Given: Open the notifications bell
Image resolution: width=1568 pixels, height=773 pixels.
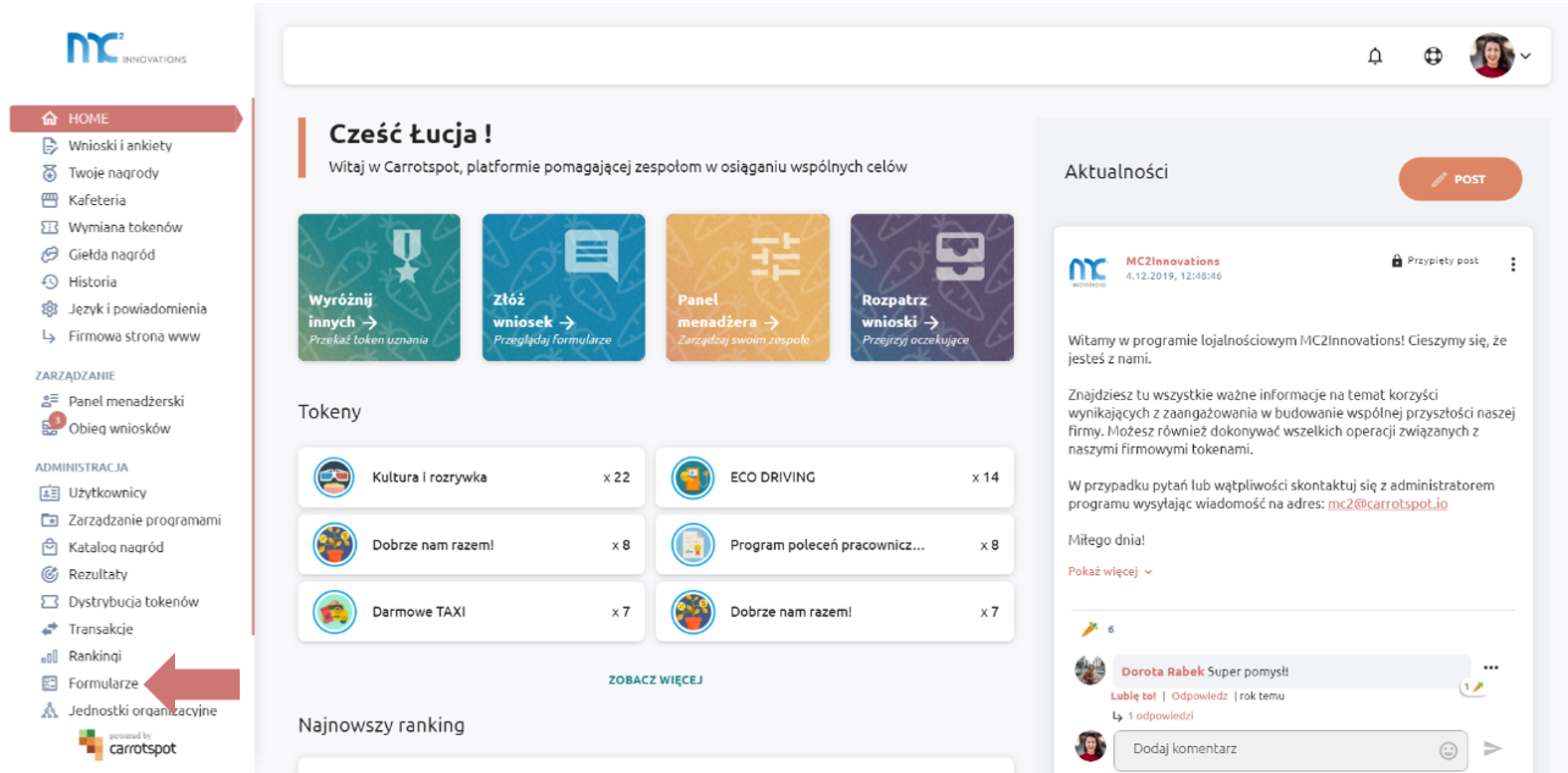Looking at the screenshot, I should point(1375,56).
